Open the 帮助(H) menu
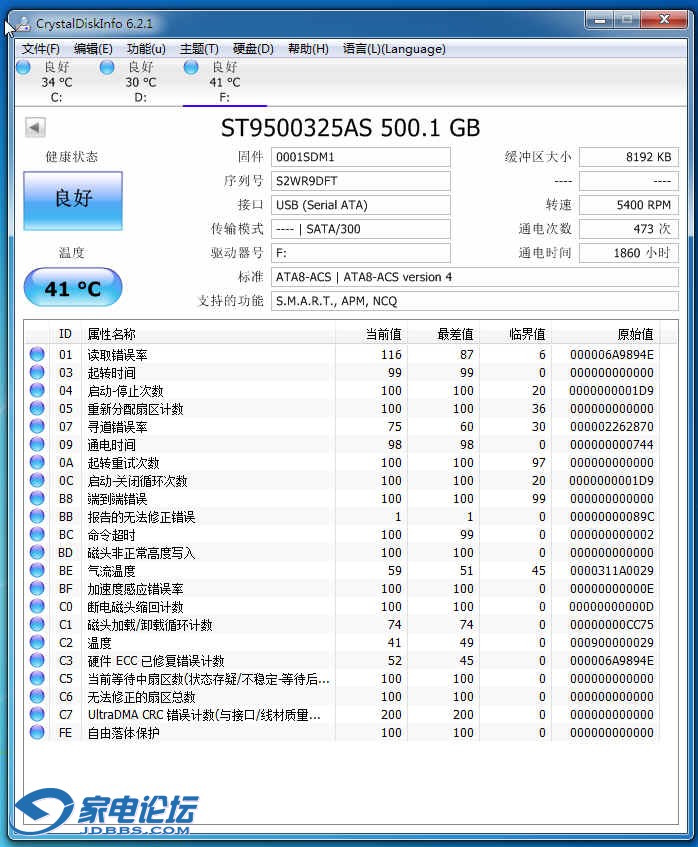 [x=308, y=49]
